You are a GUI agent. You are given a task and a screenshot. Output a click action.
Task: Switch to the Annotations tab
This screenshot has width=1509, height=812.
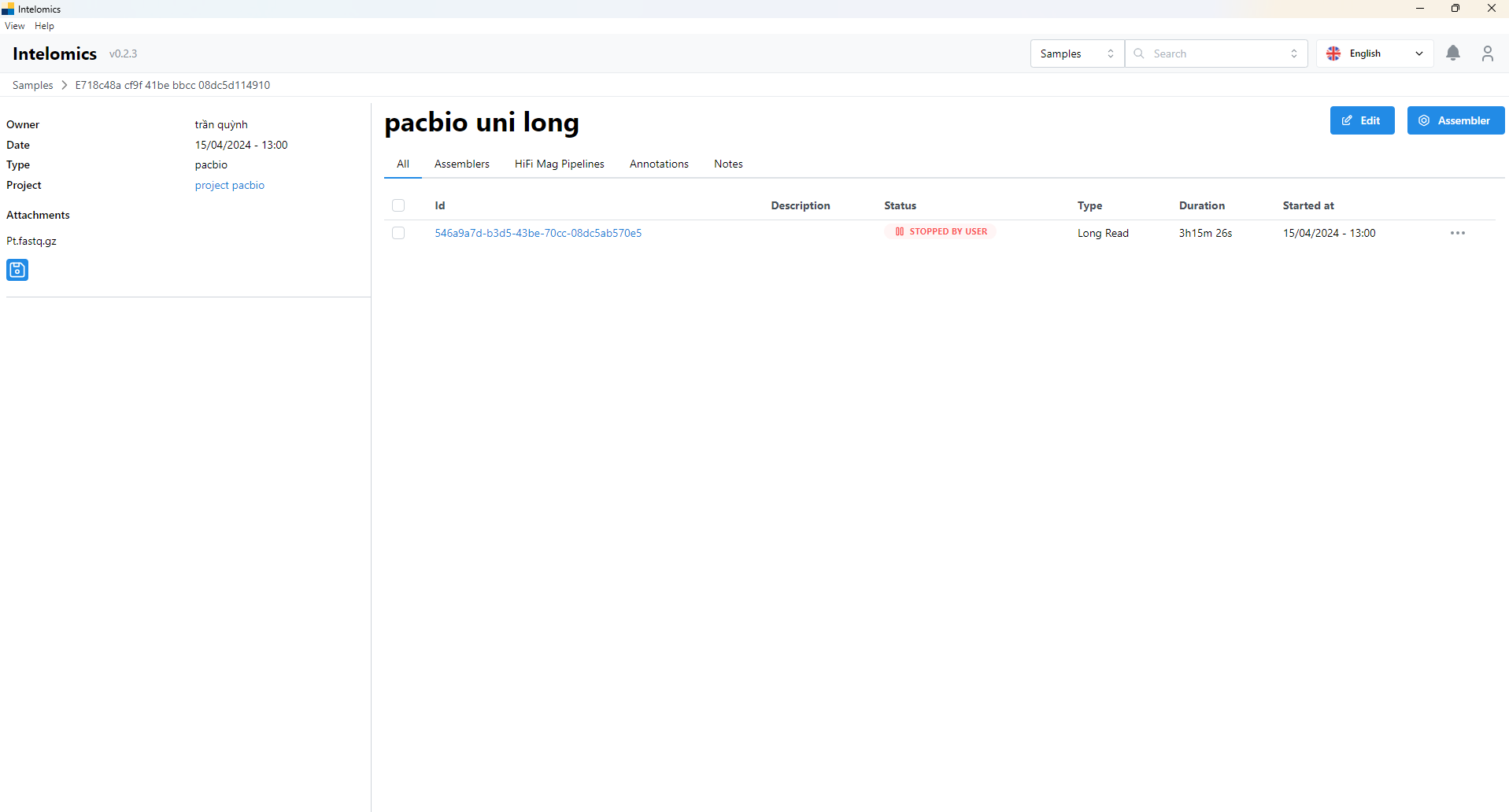tap(659, 164)
